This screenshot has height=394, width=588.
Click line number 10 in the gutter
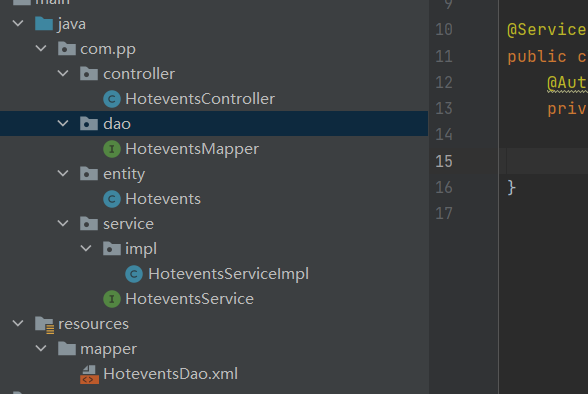coord(444,30)
